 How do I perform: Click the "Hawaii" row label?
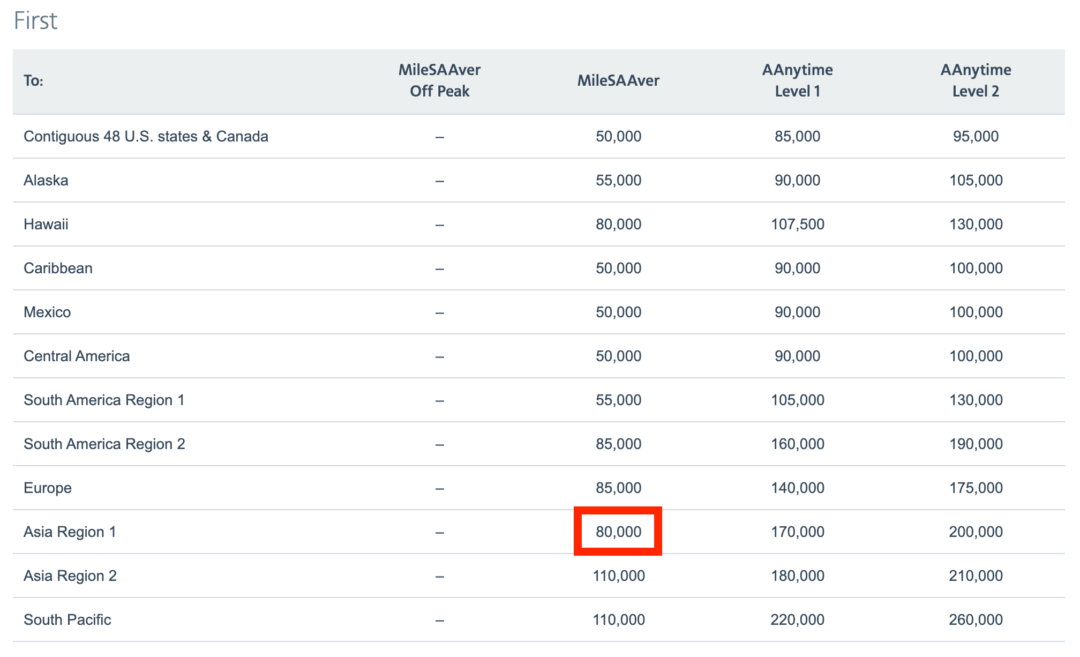coord(45,225)
